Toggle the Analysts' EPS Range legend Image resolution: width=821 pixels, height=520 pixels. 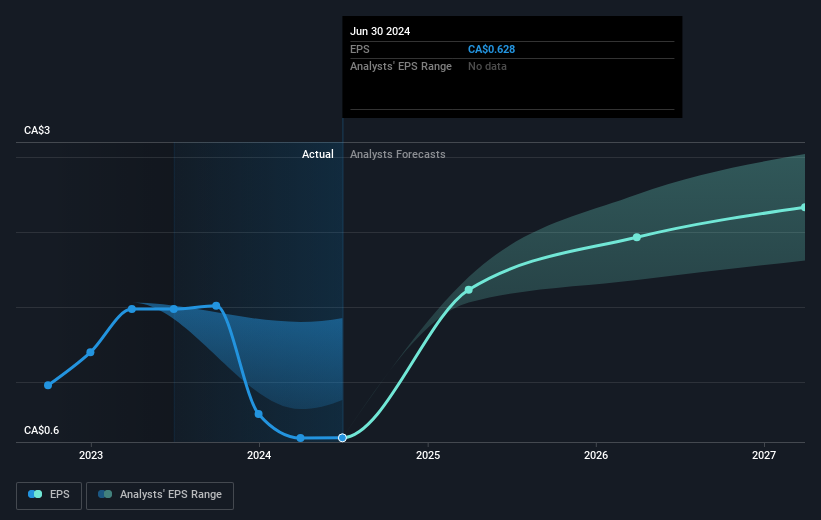tap(160, 495)
